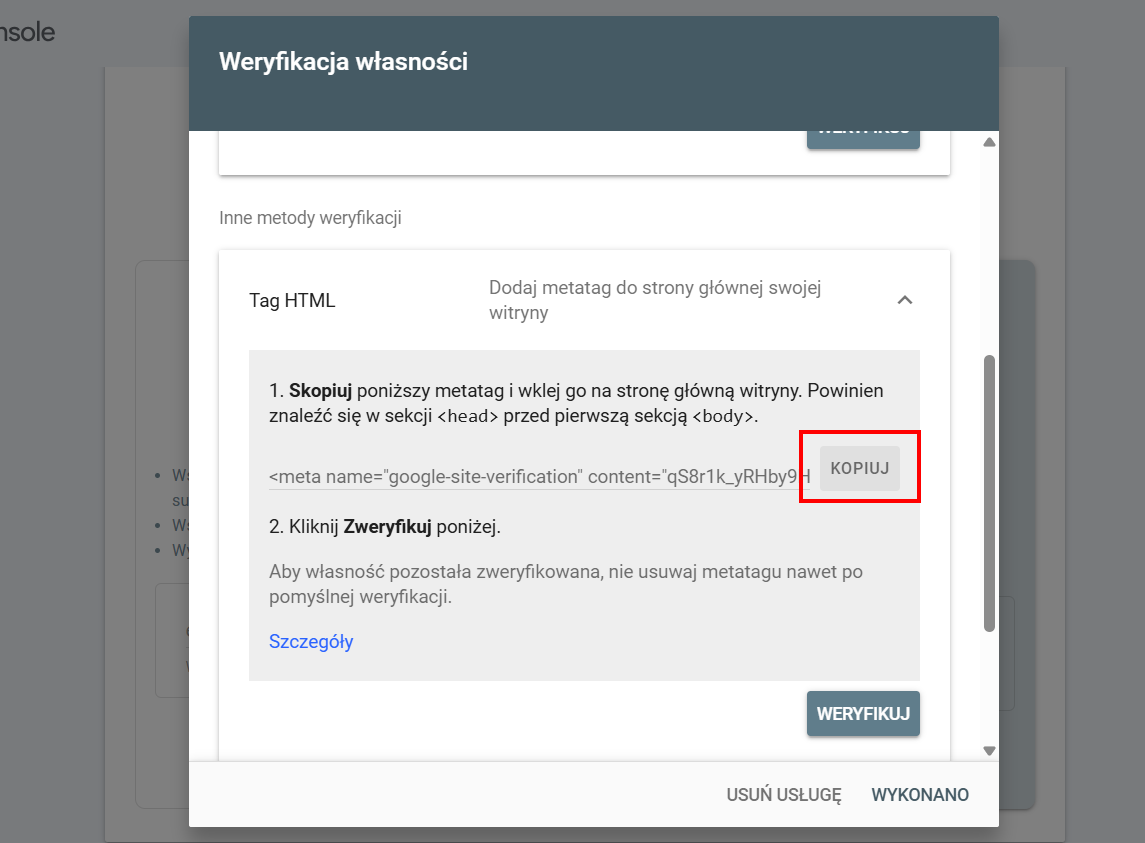This screenshot has height=843, width=1145.
Task: Click the Dodaj metatag description text
Action: click(654, 300)
